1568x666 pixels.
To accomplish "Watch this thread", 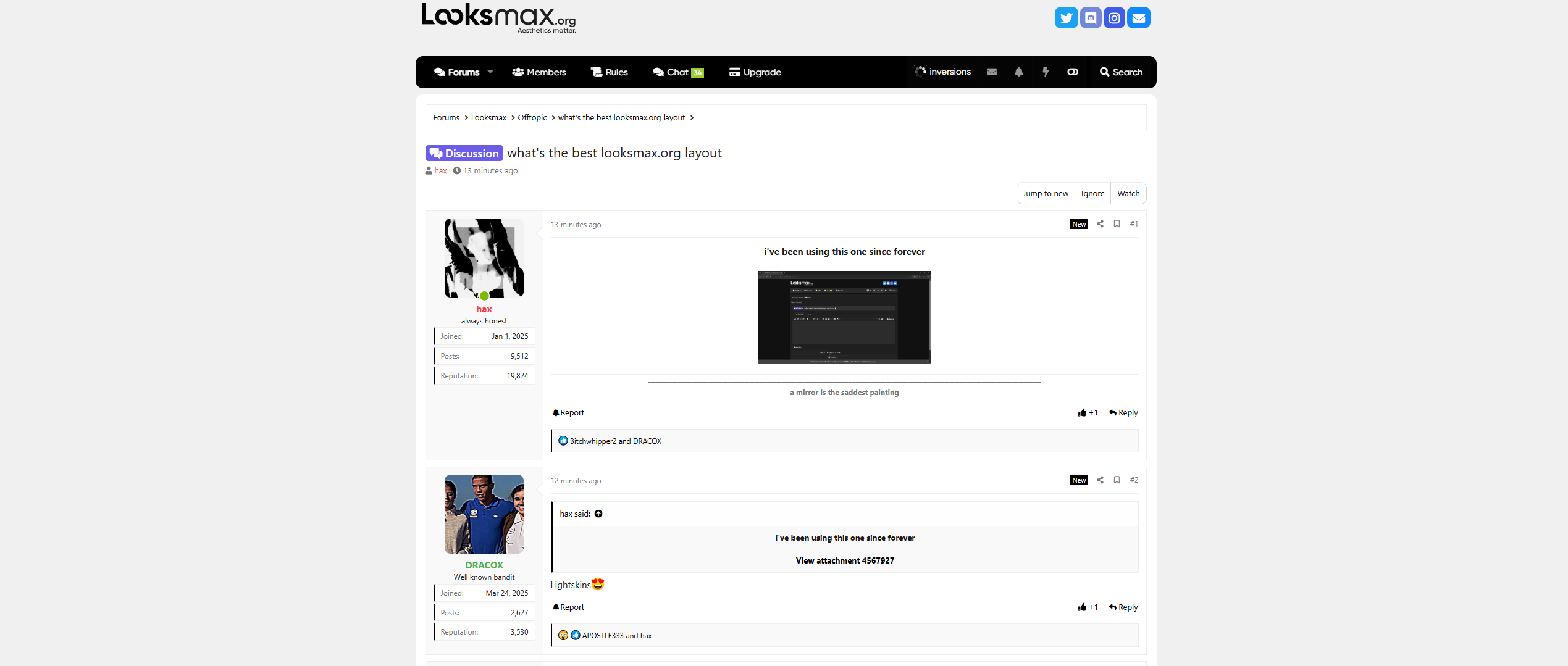I will 1128,194.
